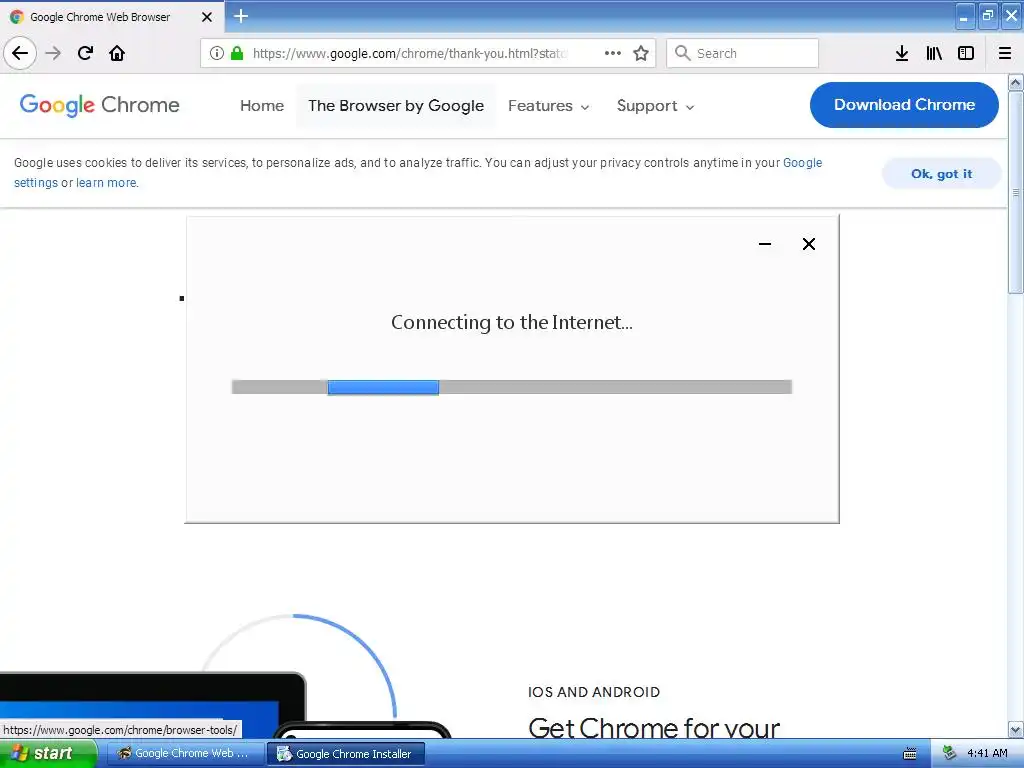Switch to Google Chrome Installer taskbar item
The height and width of the screenshot is (768, 1024).
click(346, 754)
